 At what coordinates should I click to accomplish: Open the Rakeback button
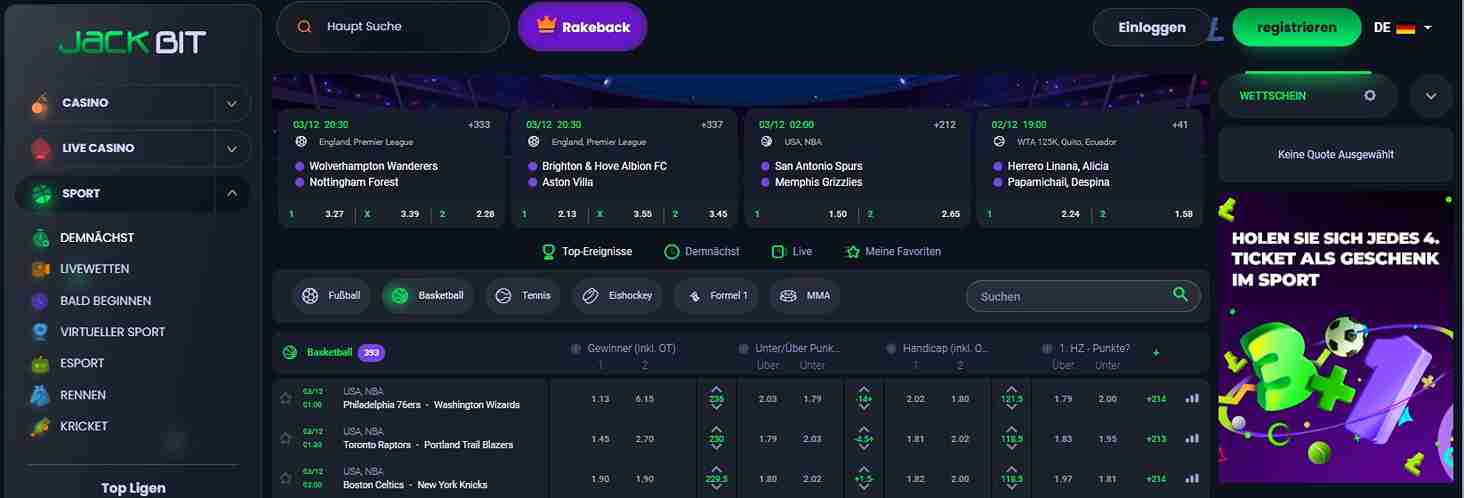[x=583, y=27]
